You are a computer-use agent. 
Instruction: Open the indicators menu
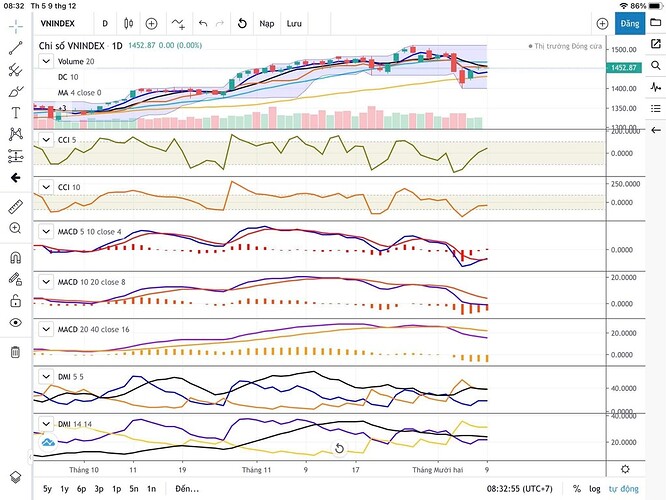[x=178, y=23]
